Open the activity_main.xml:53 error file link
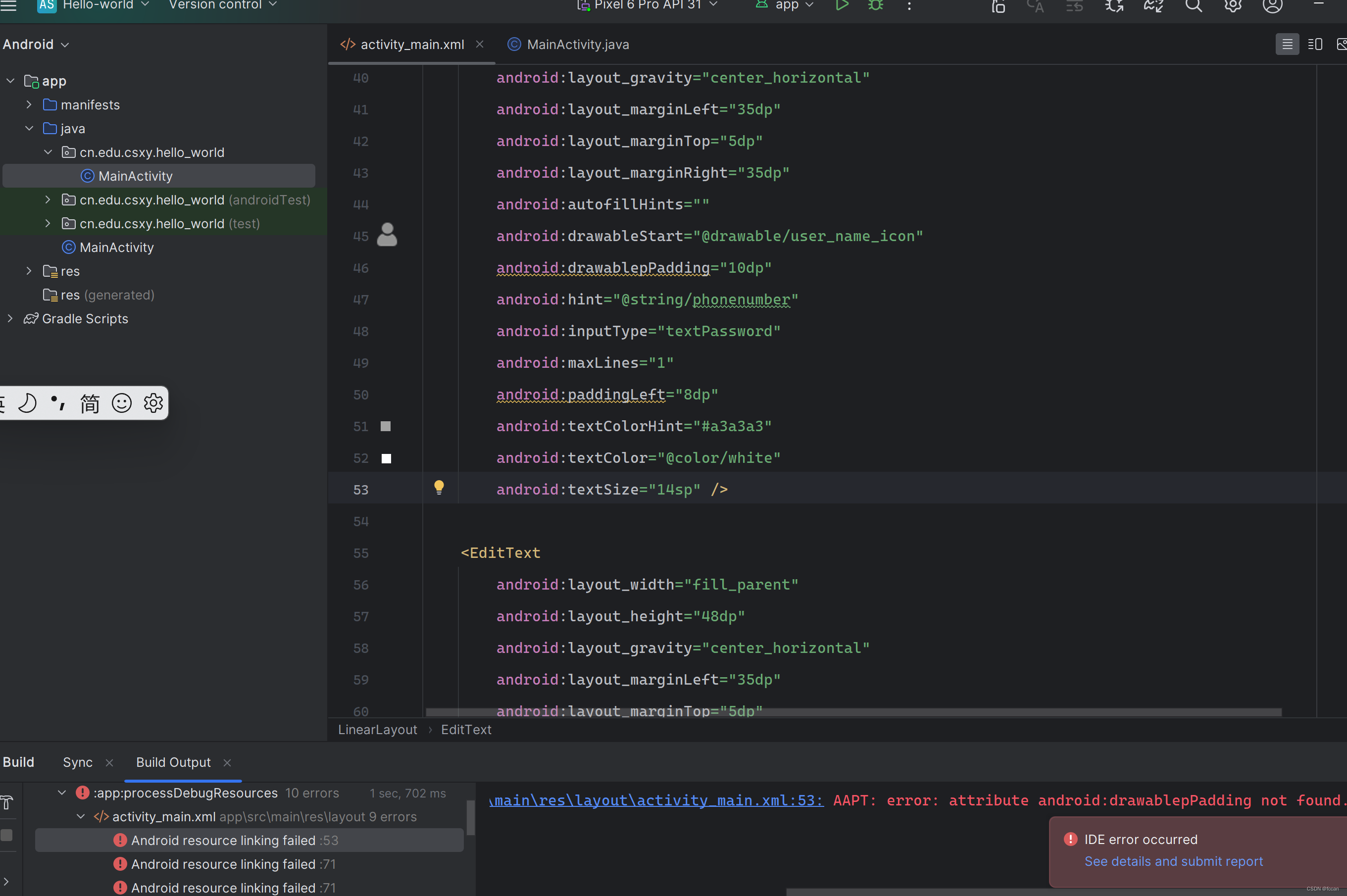This screenshot has width=1347, height=896. (x=656, y=800)
